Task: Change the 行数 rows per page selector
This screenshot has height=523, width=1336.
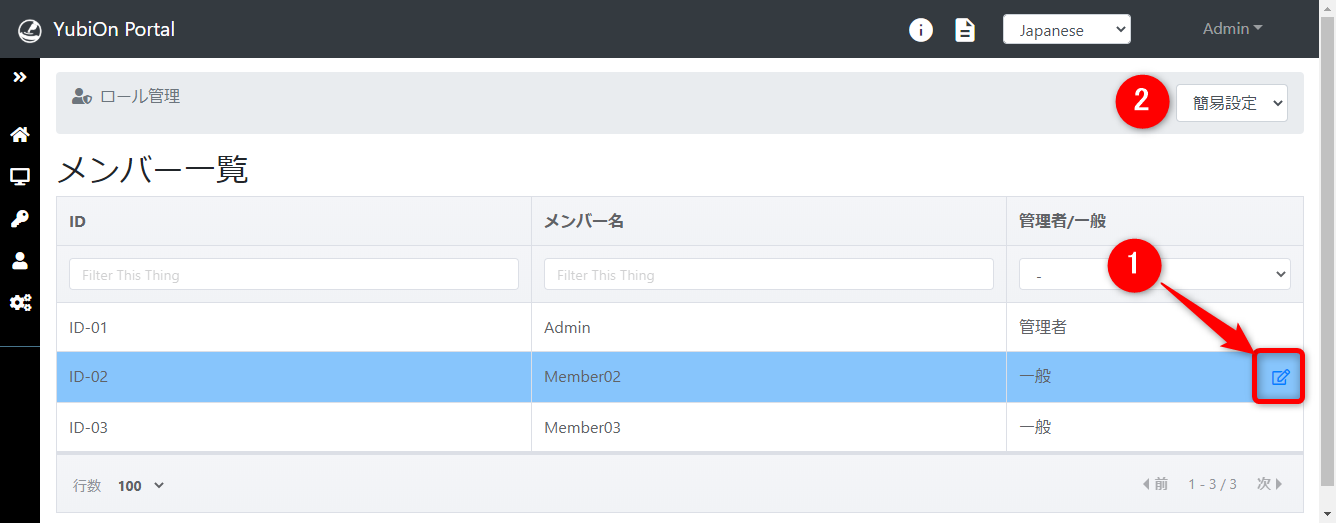Action: click(x=140, y=486)
